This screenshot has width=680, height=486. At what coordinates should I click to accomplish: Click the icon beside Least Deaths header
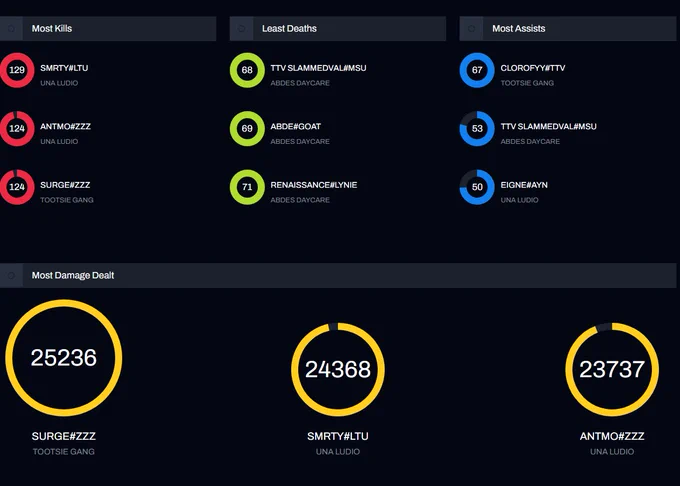[241, 29]
